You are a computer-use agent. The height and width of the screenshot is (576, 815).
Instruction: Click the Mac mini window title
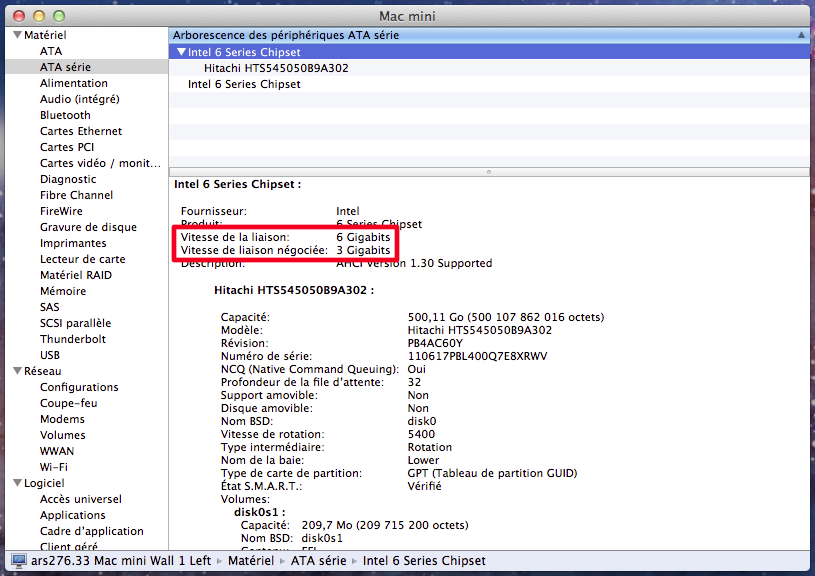(x=407, y=16)
